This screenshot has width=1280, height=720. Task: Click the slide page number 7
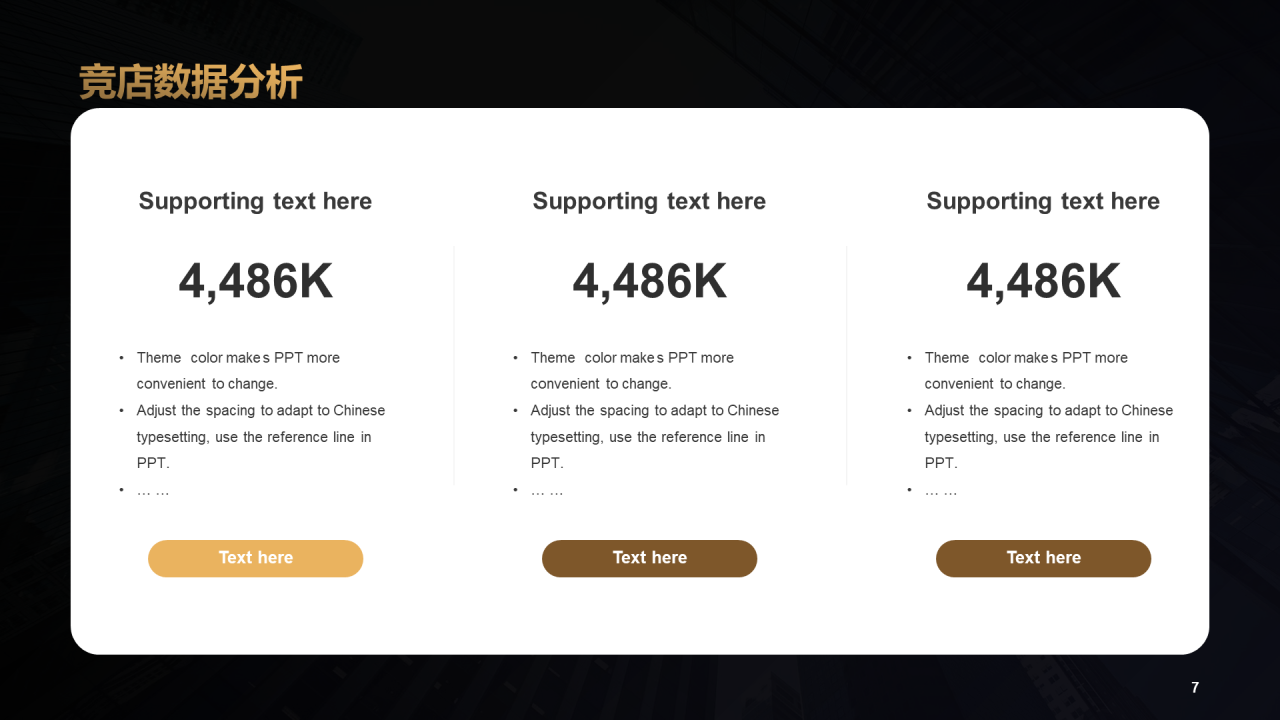(1195, 687)
